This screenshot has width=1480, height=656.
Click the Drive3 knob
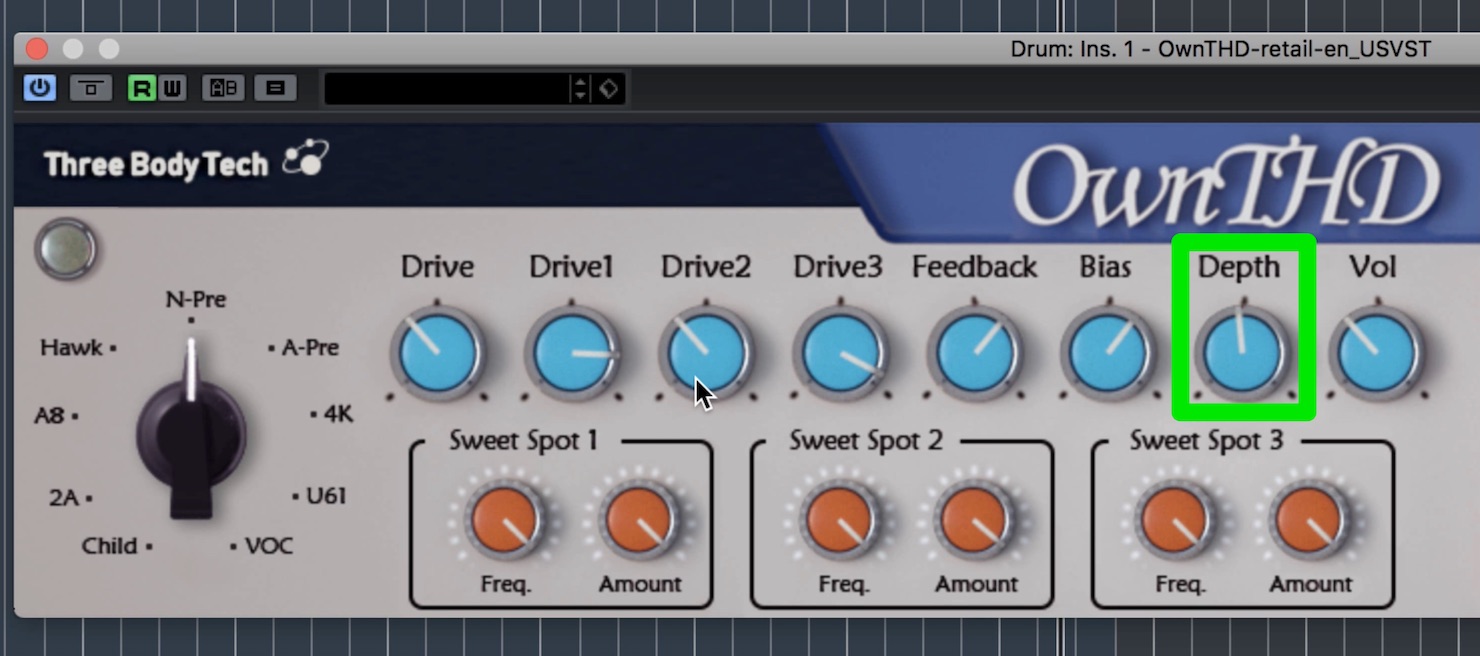(x=840, y=352)
